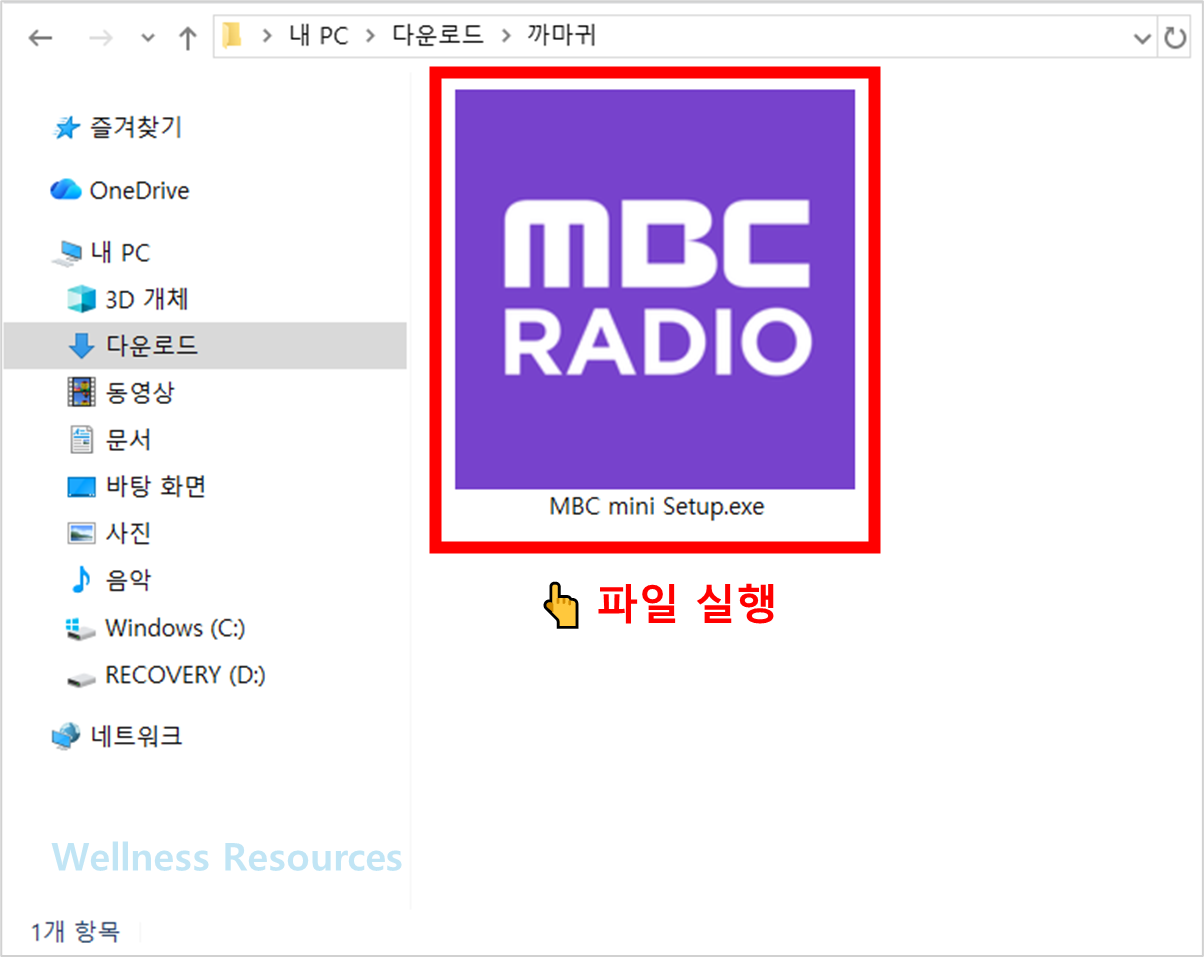Click the 음악 music note icon
This screenshot has height=957, width=1204.
pos(81,580)
